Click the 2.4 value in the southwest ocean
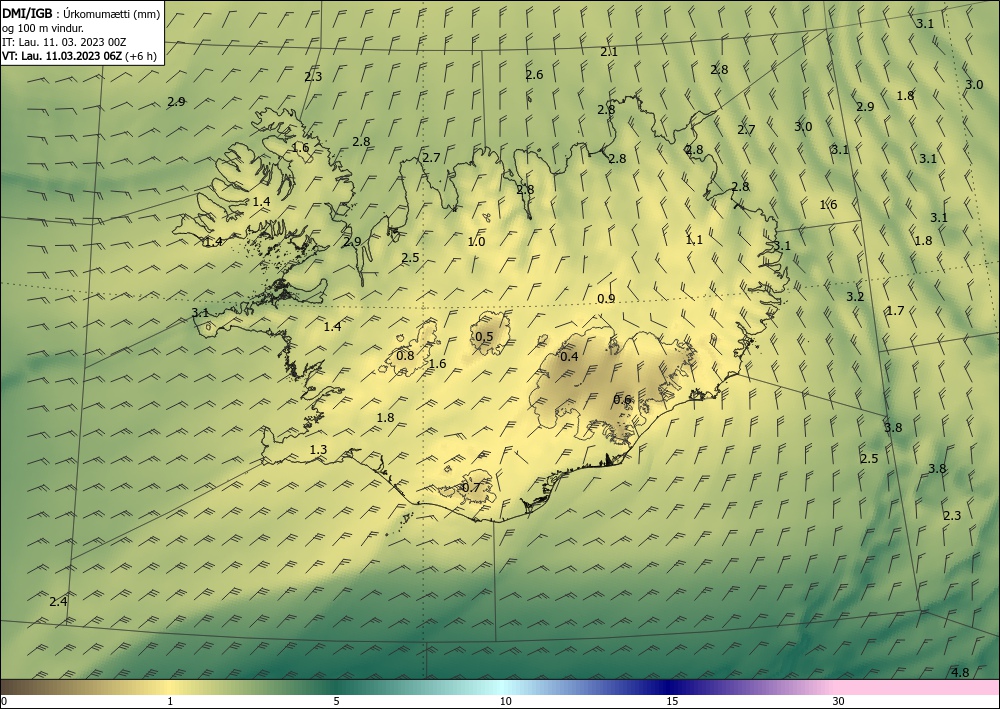The width and height of the screenshot is (1000, 709). (58, 601)
